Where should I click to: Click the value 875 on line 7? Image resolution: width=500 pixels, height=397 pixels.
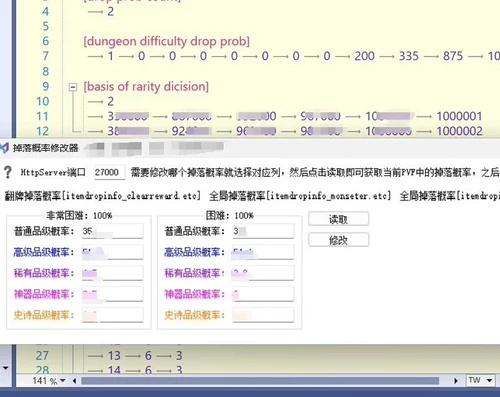coord(453,56)
